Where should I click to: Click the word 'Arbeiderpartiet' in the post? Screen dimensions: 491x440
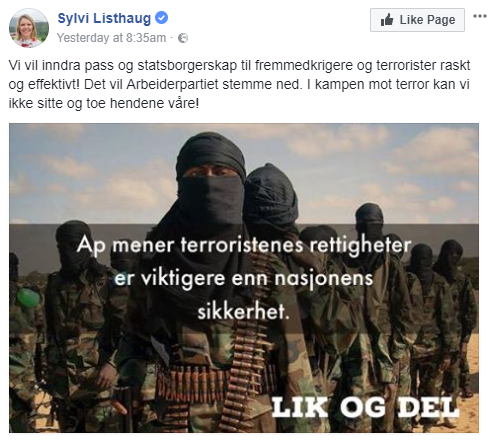[x=172, y=84]
